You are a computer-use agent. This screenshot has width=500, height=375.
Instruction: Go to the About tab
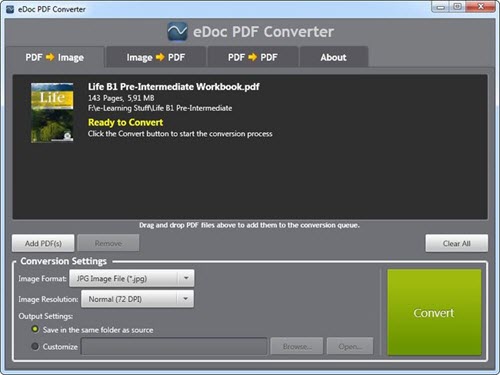point(334,57)
